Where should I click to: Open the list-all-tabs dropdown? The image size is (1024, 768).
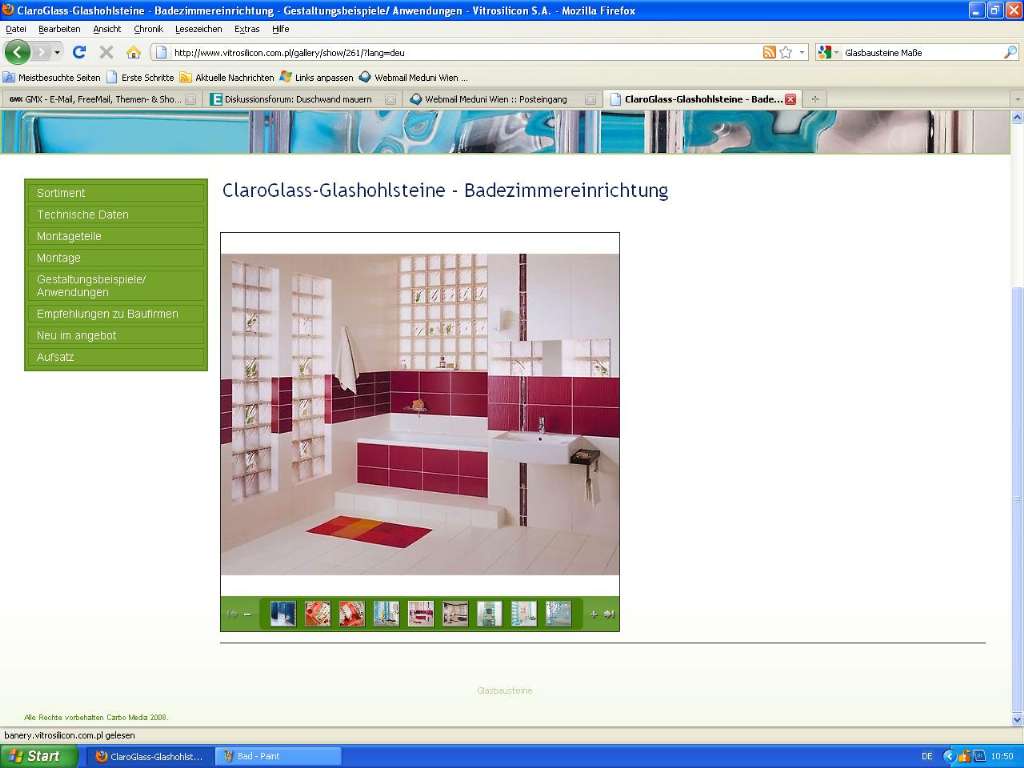click(x=1017, y=99)
